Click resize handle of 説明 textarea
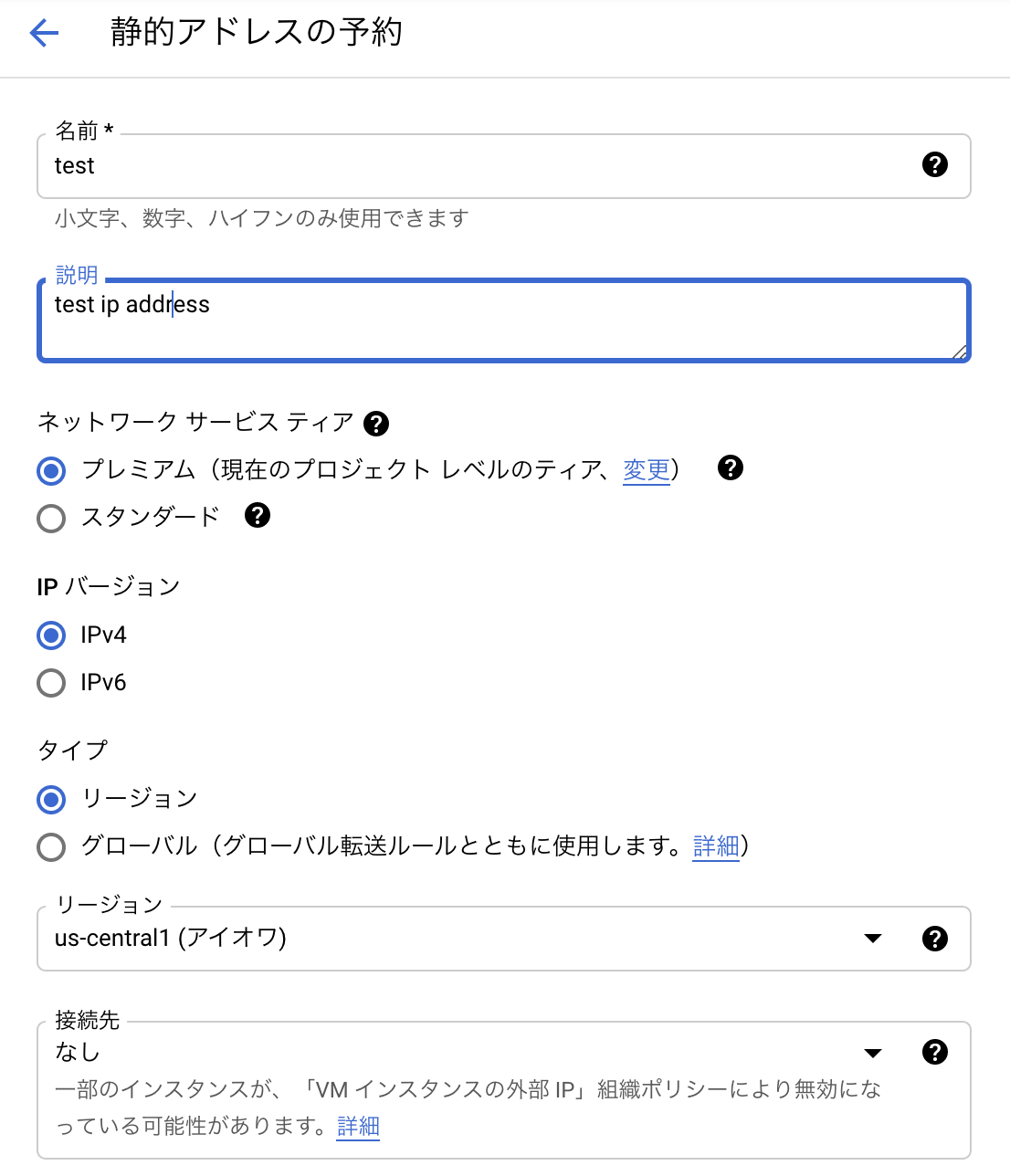 960,352
